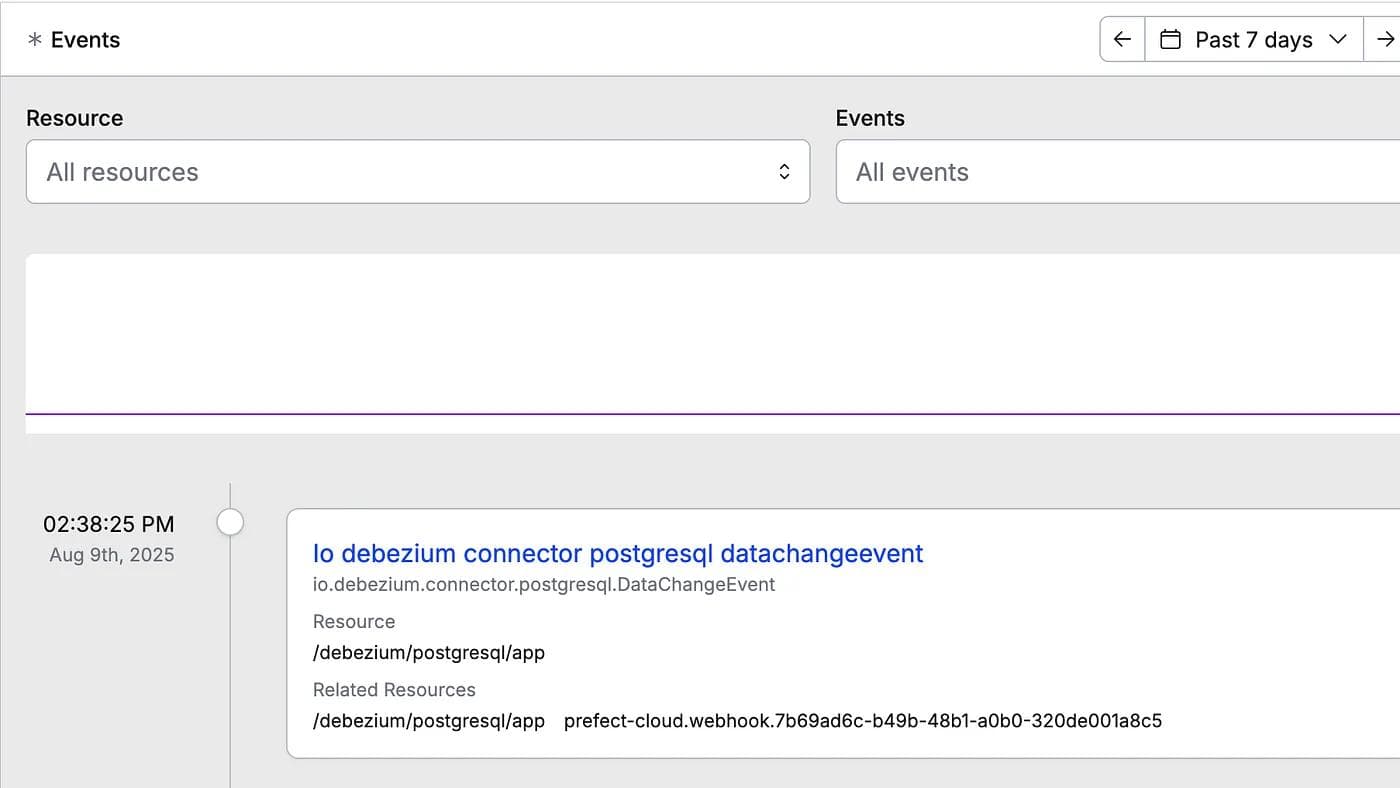The width and height of the screenshot is (1400, 788).
Task: Click the prefect-cloud.webhook related resource
Action: (x=862, y=720)
